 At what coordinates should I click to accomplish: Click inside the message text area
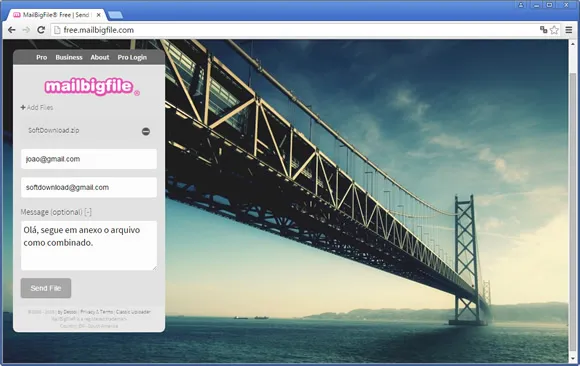tap(89, 245)
